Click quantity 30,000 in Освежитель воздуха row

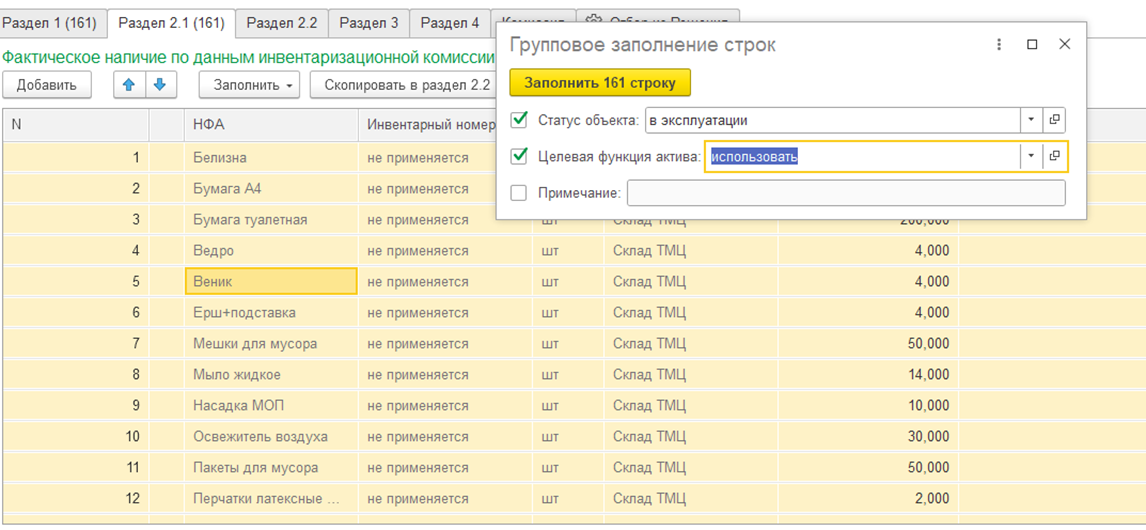(x=868, y=437)
